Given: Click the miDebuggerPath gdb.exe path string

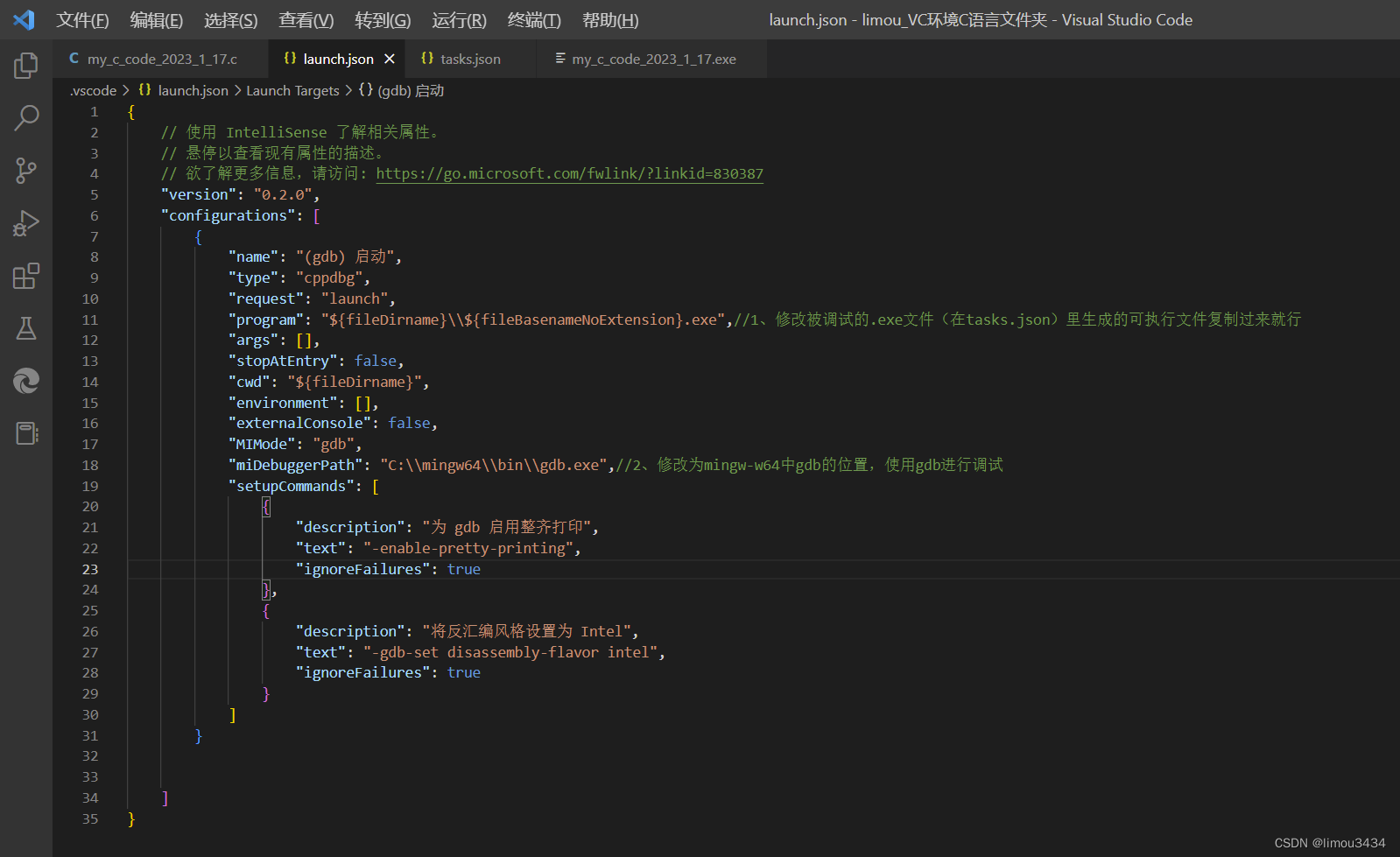Looking at the screenshot, I should (x=494, y=465).
